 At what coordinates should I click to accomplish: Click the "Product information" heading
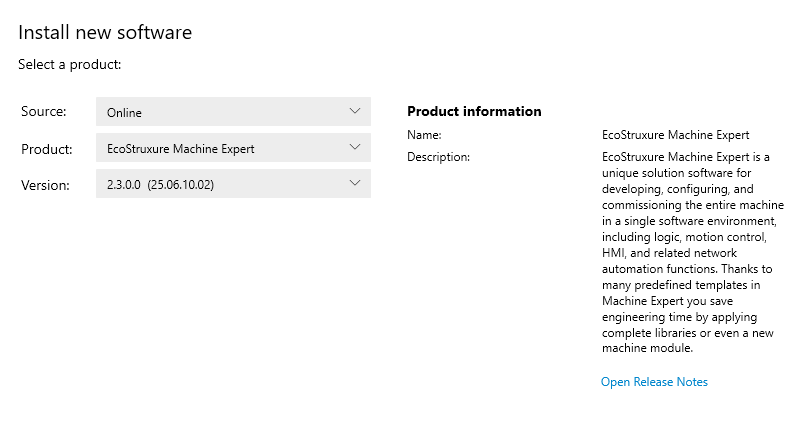[x=474, y=111]
